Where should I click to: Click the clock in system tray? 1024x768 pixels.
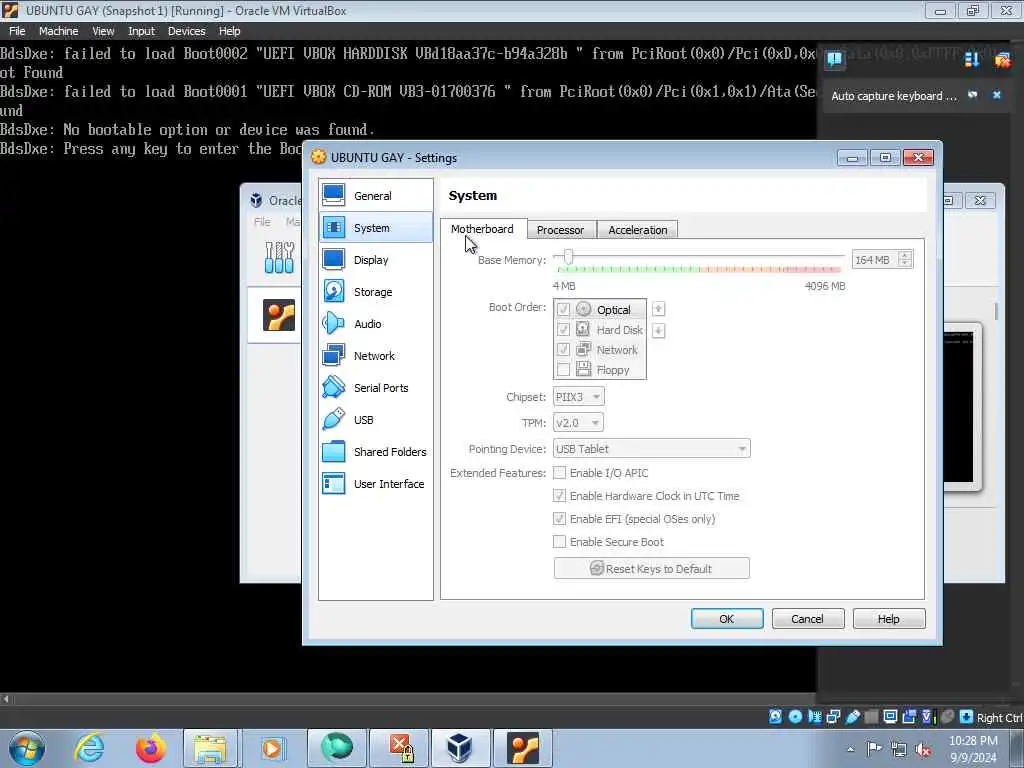point(973,749)
